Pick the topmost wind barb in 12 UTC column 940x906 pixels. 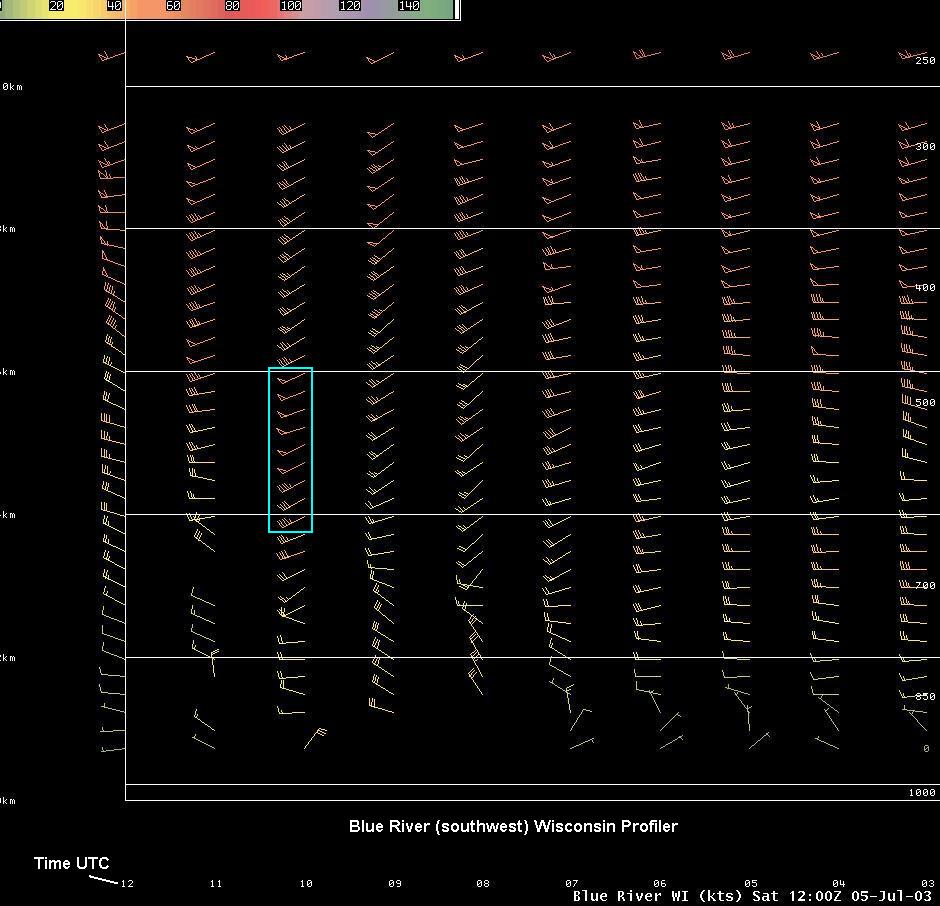(111, 57)
